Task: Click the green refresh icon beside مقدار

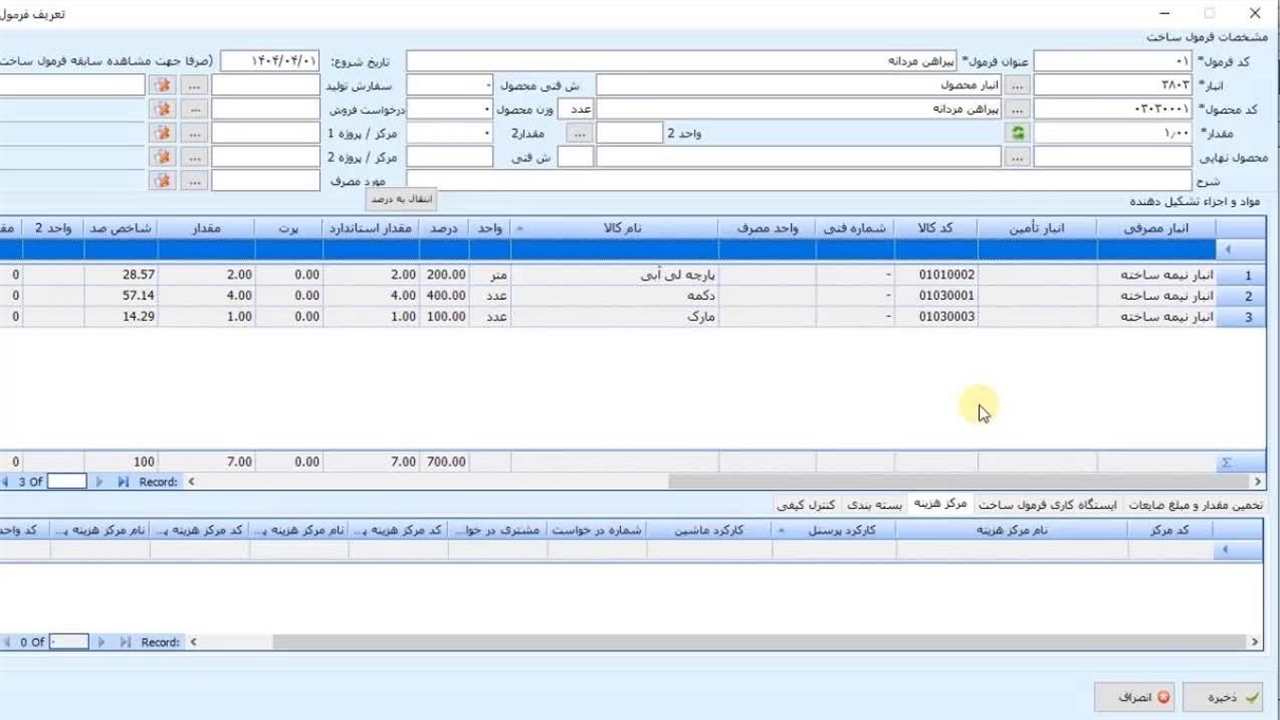Action: (1018, 133)
